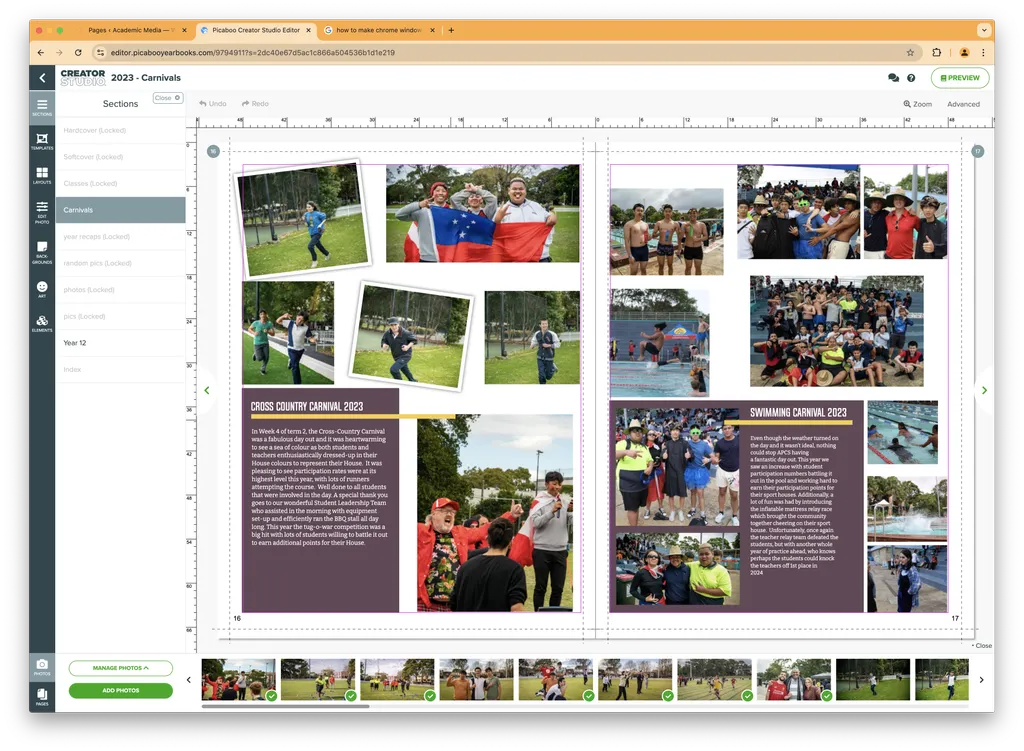Viewport: 1024px width, 751px height.
Task: Open a new browser tab
Action: (x=451, y=30)
